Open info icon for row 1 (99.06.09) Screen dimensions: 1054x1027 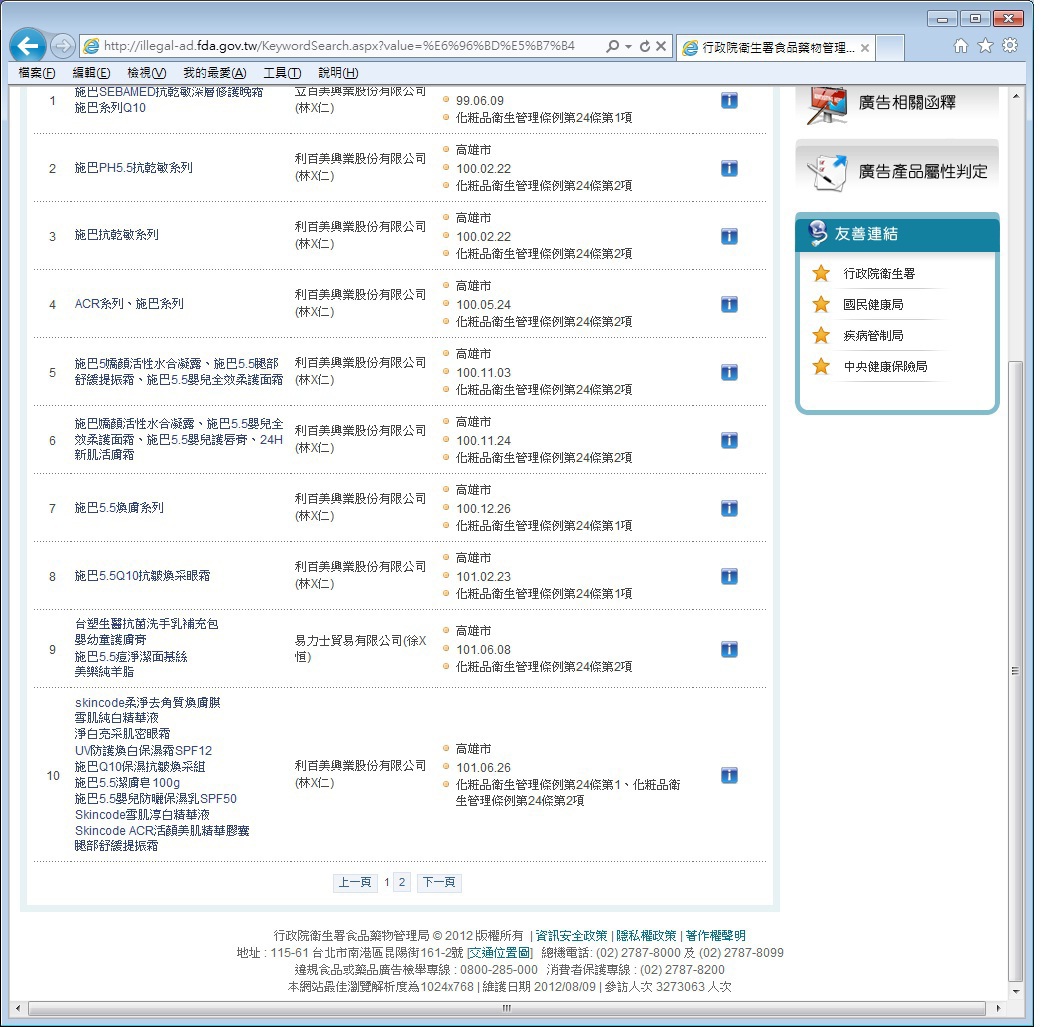tap(729, 101)
